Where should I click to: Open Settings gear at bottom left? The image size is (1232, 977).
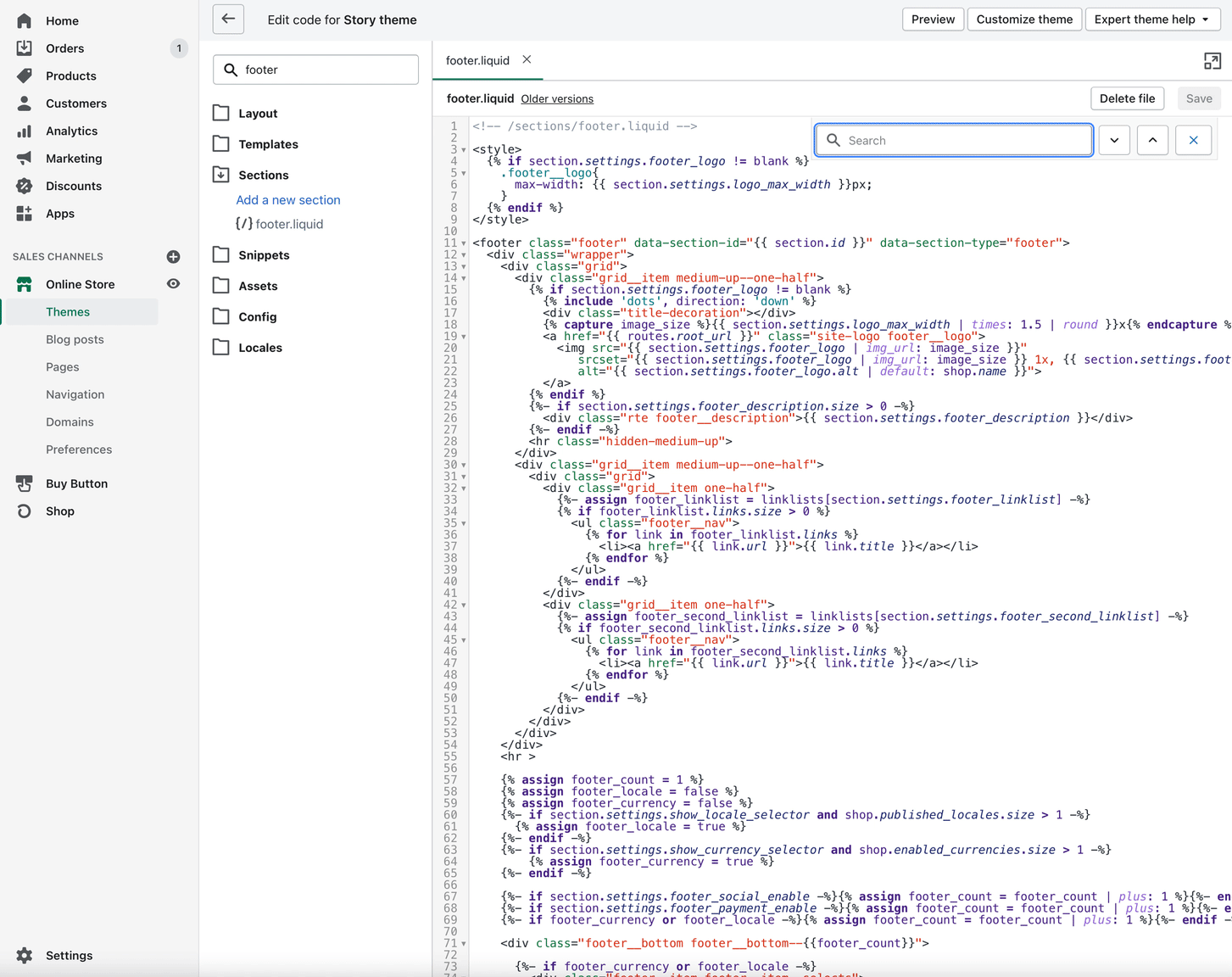[25, 955]
